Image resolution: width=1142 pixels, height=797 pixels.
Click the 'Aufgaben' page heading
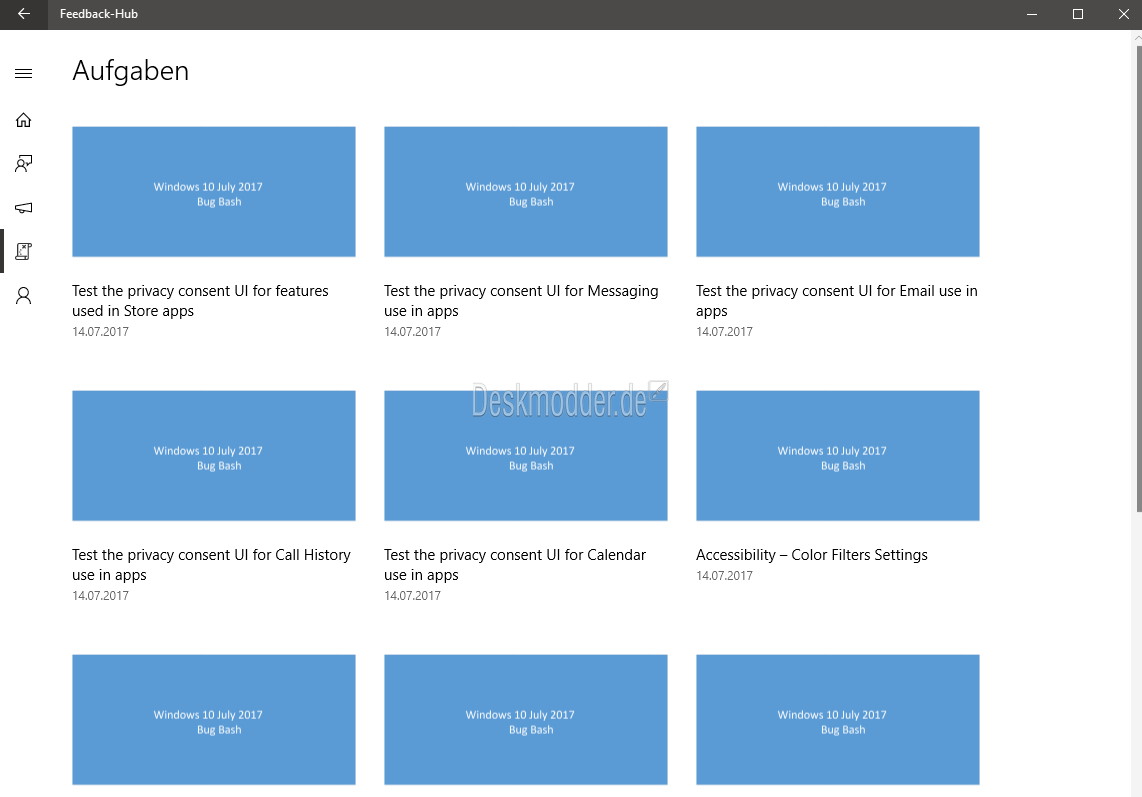click(x=130, y=71)
